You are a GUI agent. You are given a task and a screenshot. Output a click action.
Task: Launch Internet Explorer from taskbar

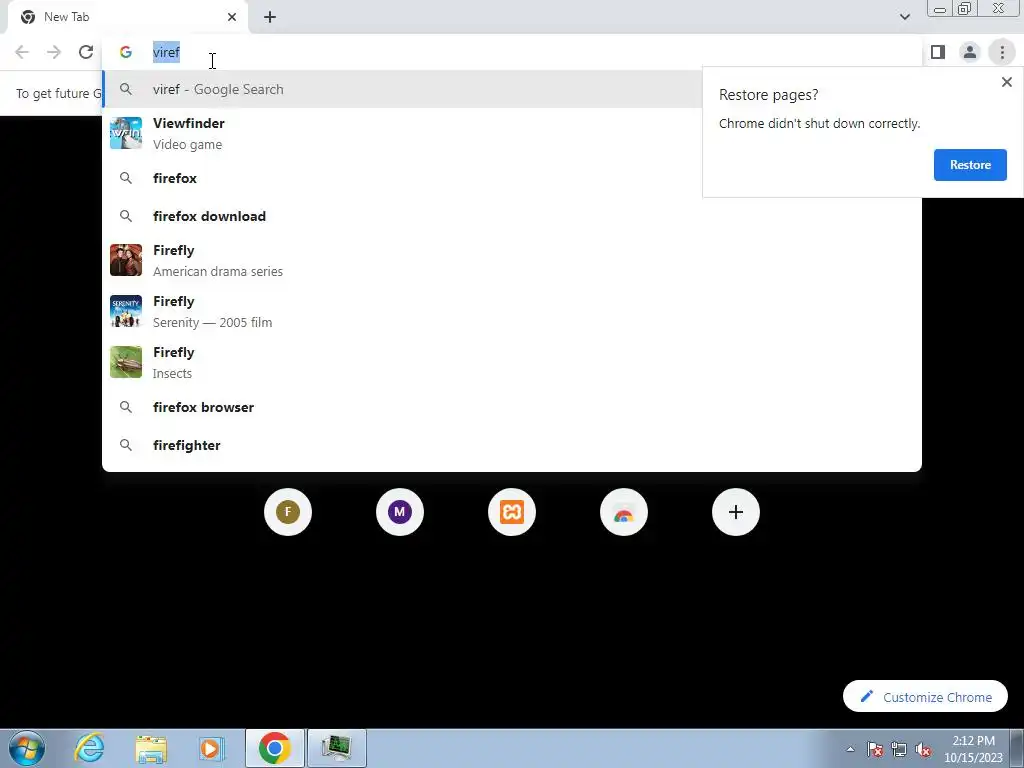89,748
